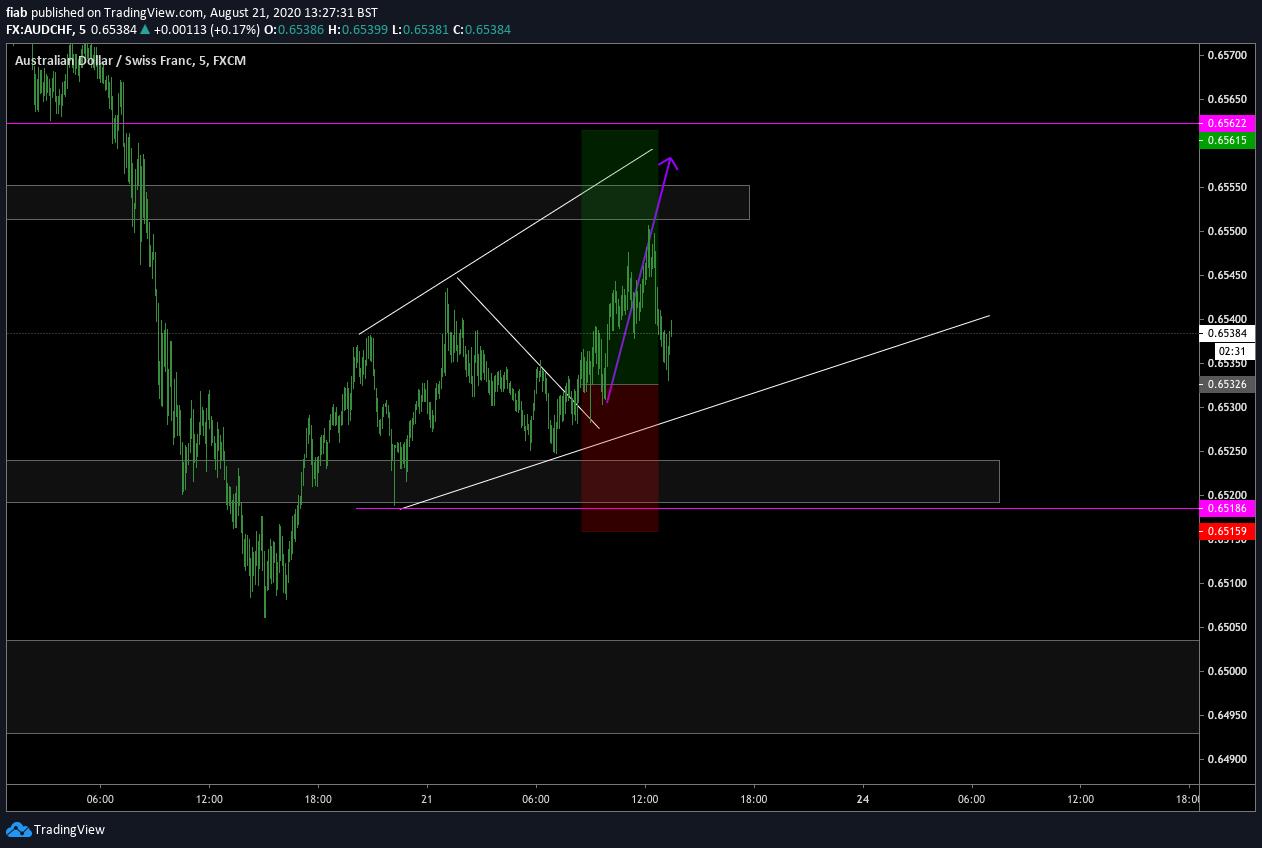The width and height of the screenshot is (1262, 848).
Task: Click the O:0.65386 open value
Action: [294, 30]
